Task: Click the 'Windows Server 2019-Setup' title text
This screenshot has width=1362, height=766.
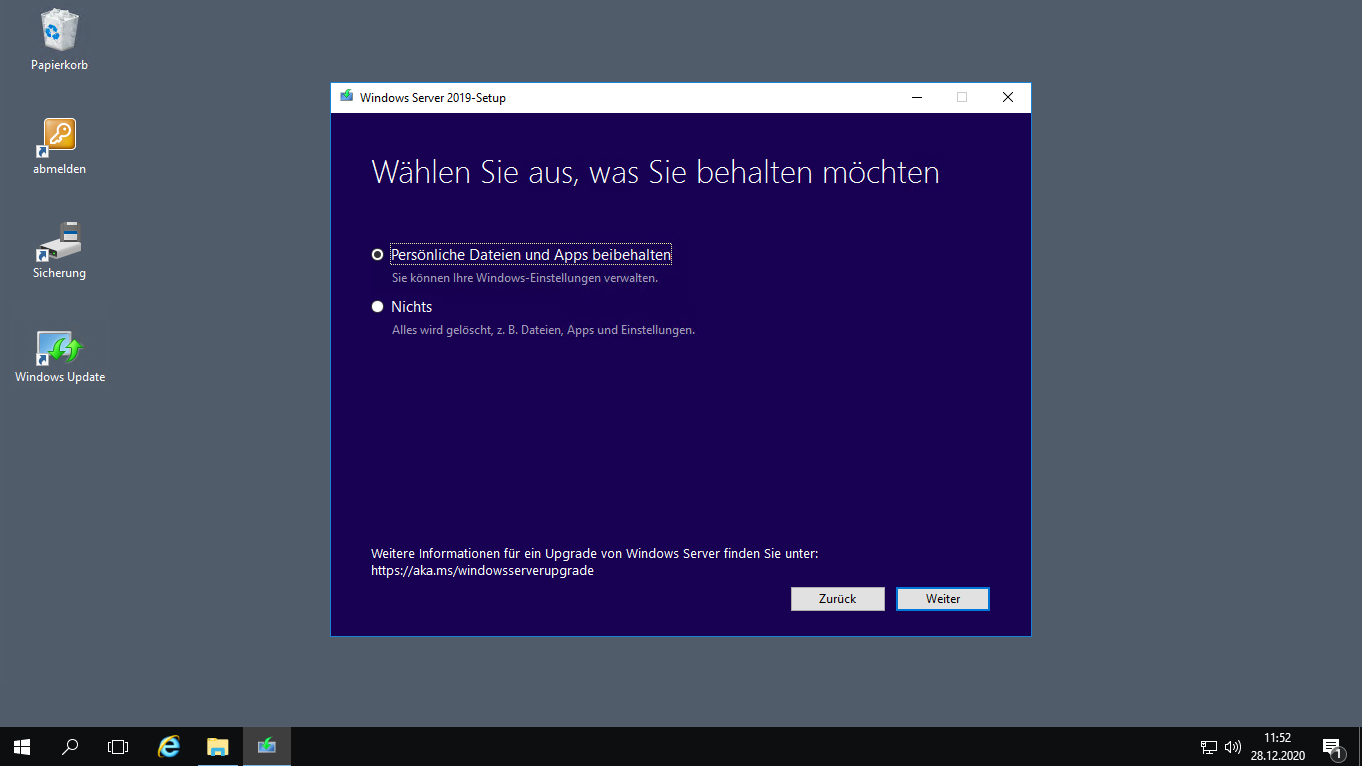Action: [x=433, y=98]
